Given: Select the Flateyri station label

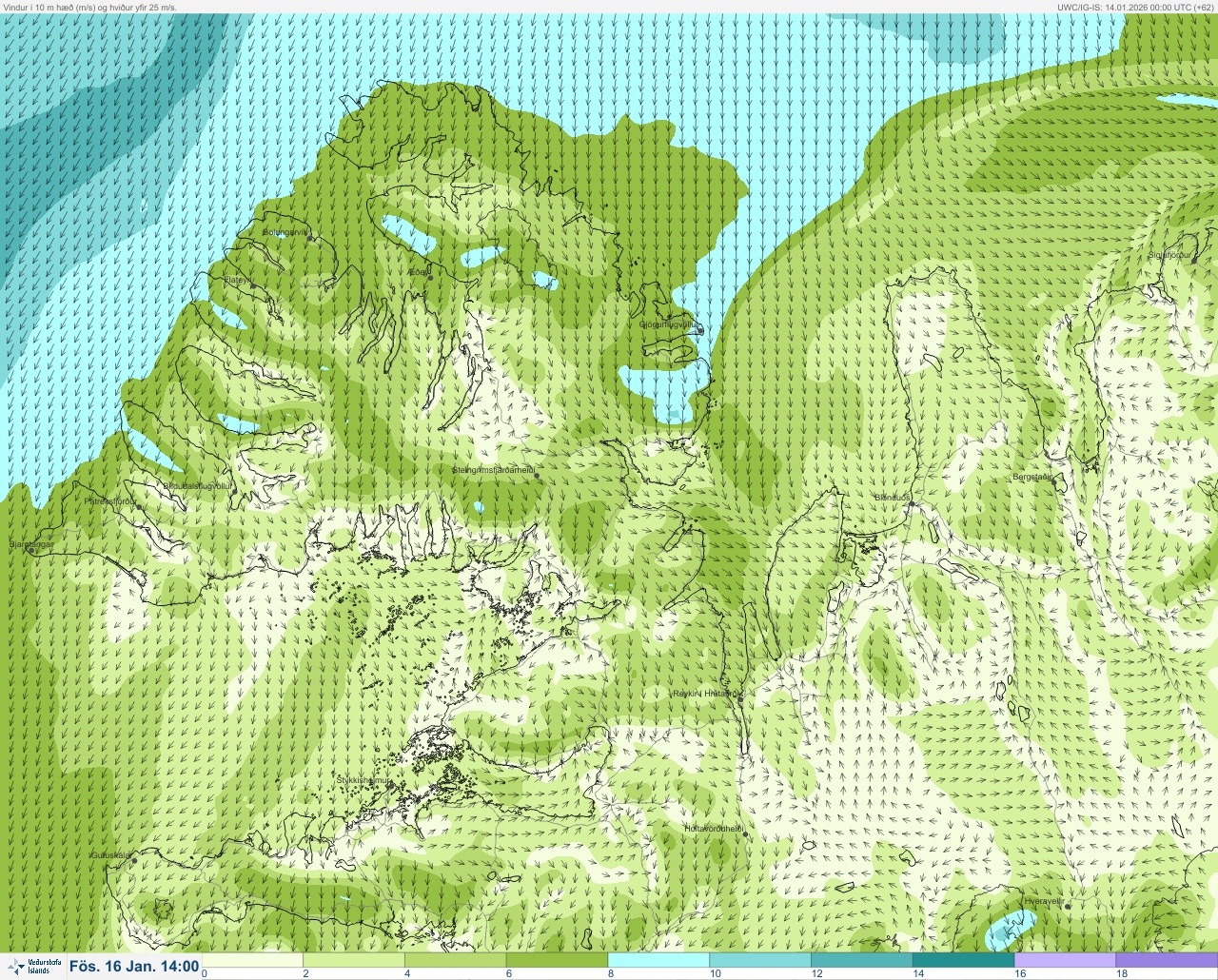Looking at the screenshot, I should (x=237, y=280).
